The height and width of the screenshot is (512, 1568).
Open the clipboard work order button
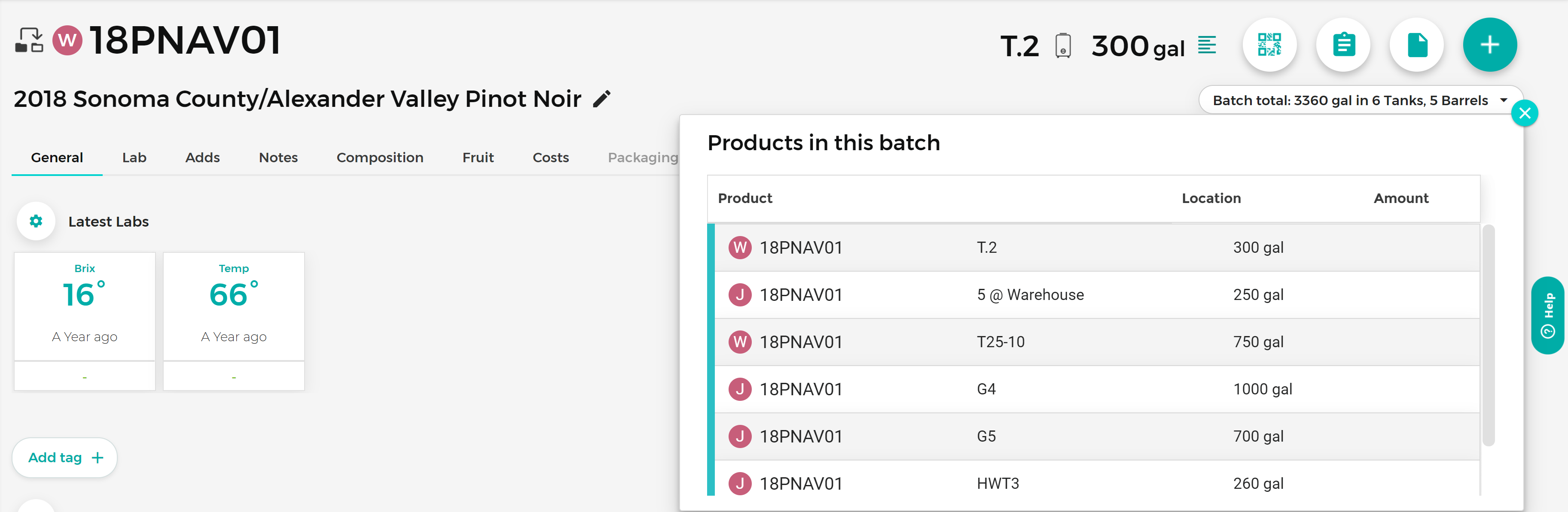click(x=1343, y=45)
